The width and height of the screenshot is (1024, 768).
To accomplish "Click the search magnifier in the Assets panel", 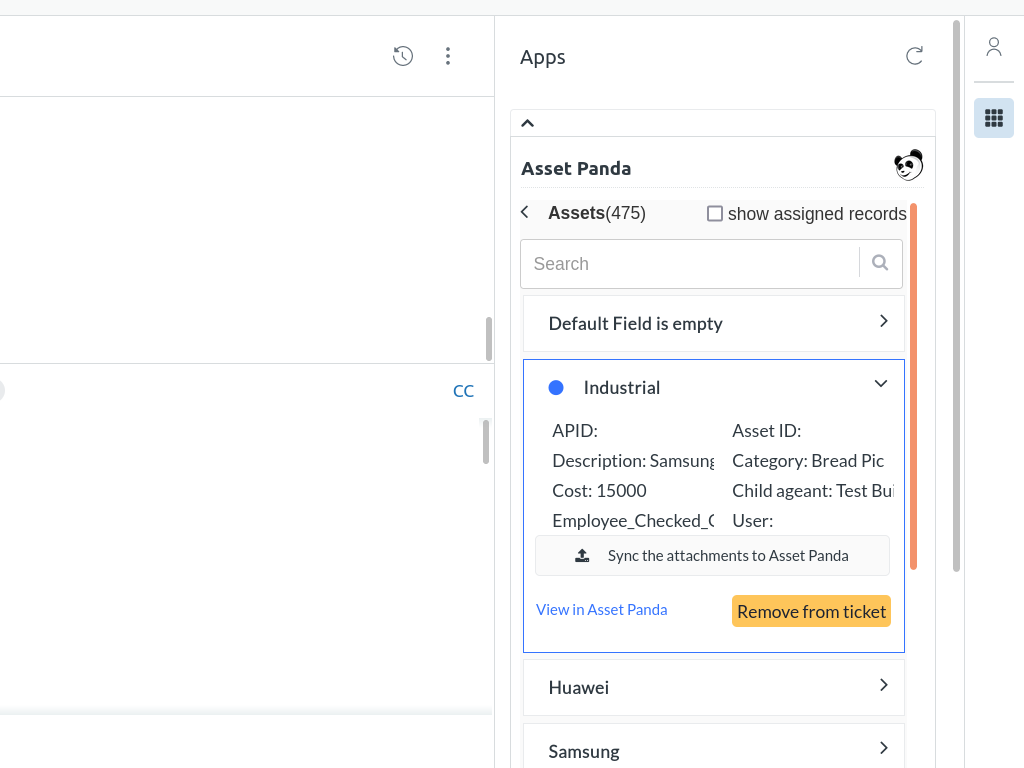I will point(879,262).
